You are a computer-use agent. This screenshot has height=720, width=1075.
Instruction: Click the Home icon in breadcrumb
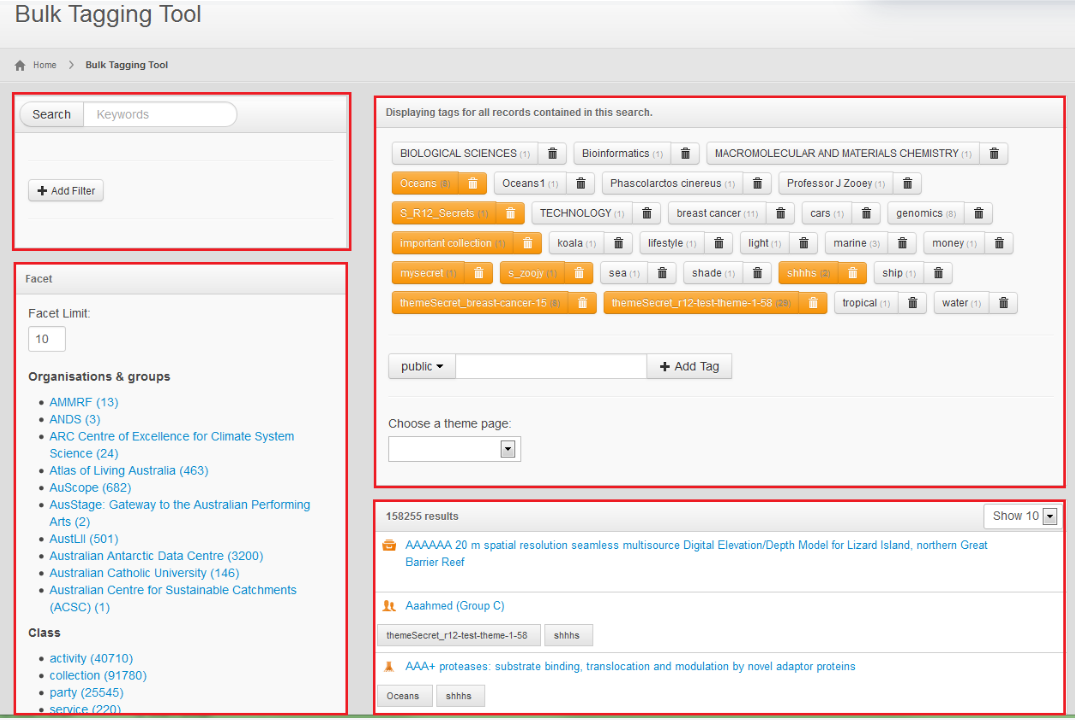pyautogui.click(x=20, y=65)
